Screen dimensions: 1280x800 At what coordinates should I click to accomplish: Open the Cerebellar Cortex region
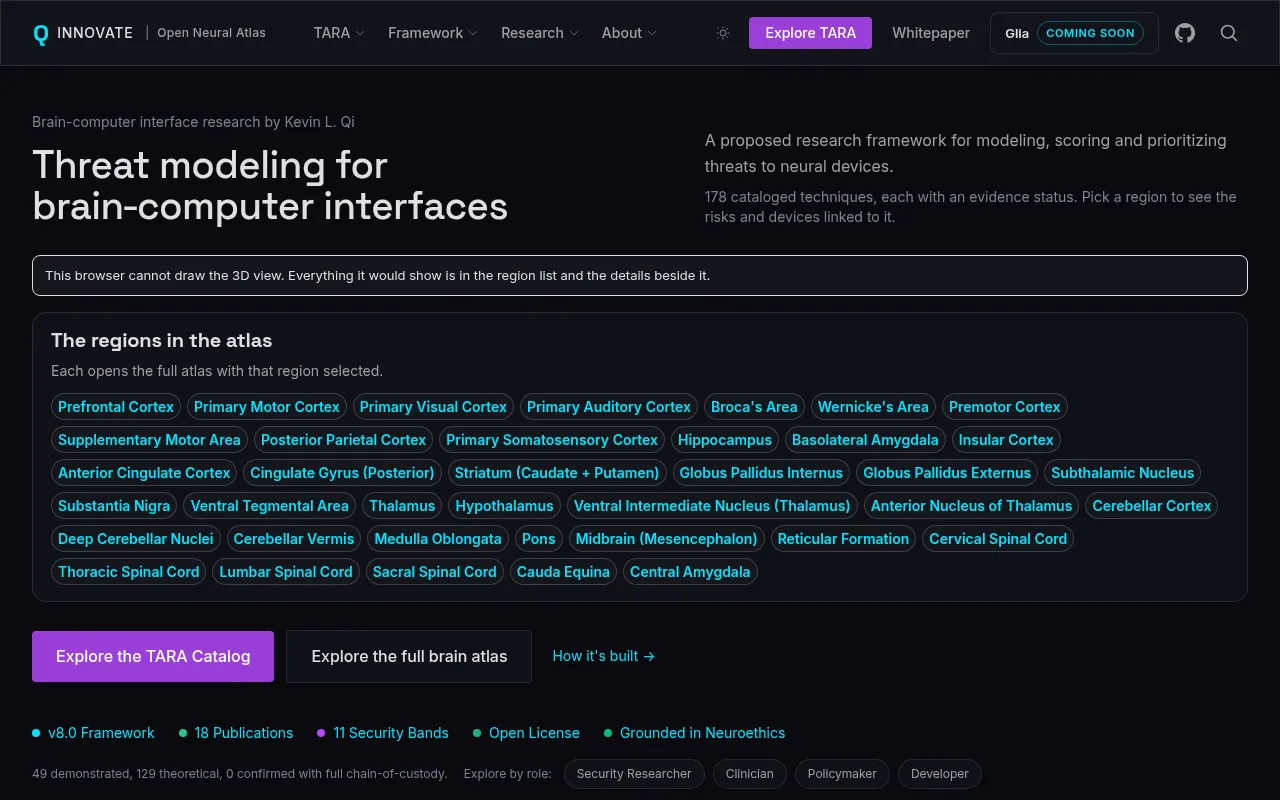[1152, 506]
